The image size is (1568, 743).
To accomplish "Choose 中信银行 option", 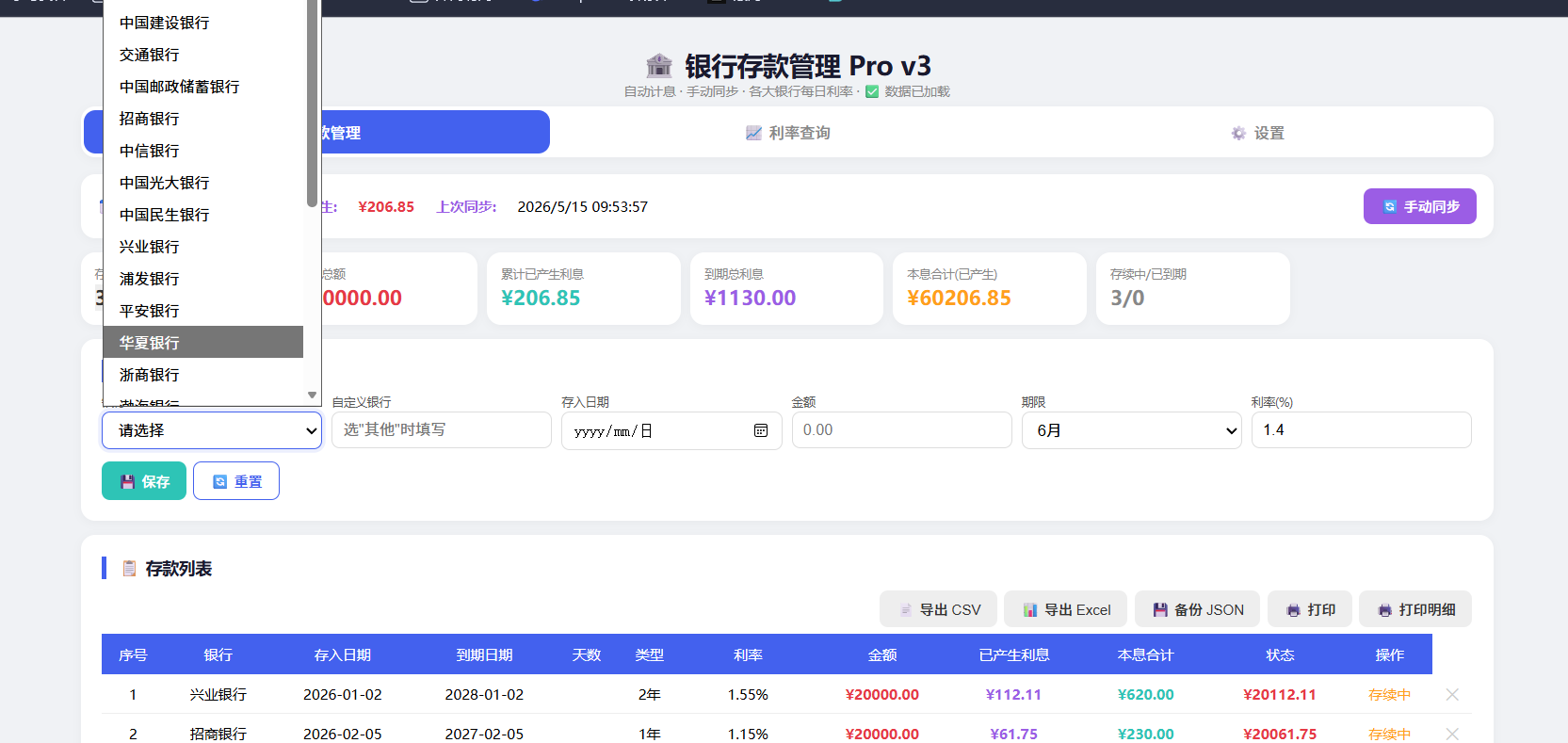I will pos(203,151).
